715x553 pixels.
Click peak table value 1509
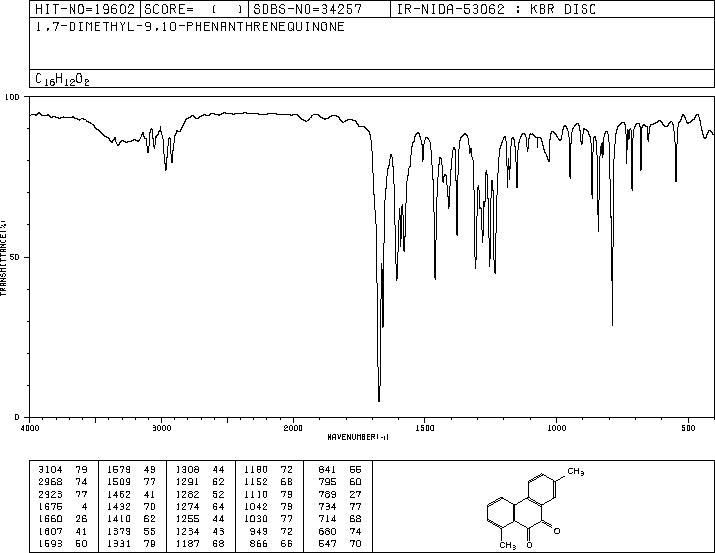click(x=119, y=482)
